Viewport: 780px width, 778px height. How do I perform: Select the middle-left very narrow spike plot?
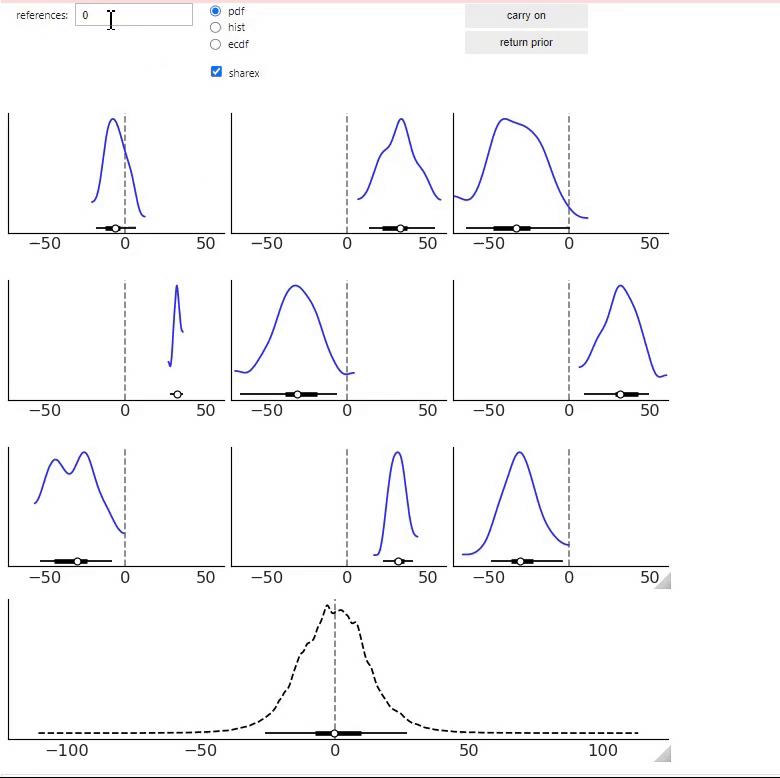point(116,340)
